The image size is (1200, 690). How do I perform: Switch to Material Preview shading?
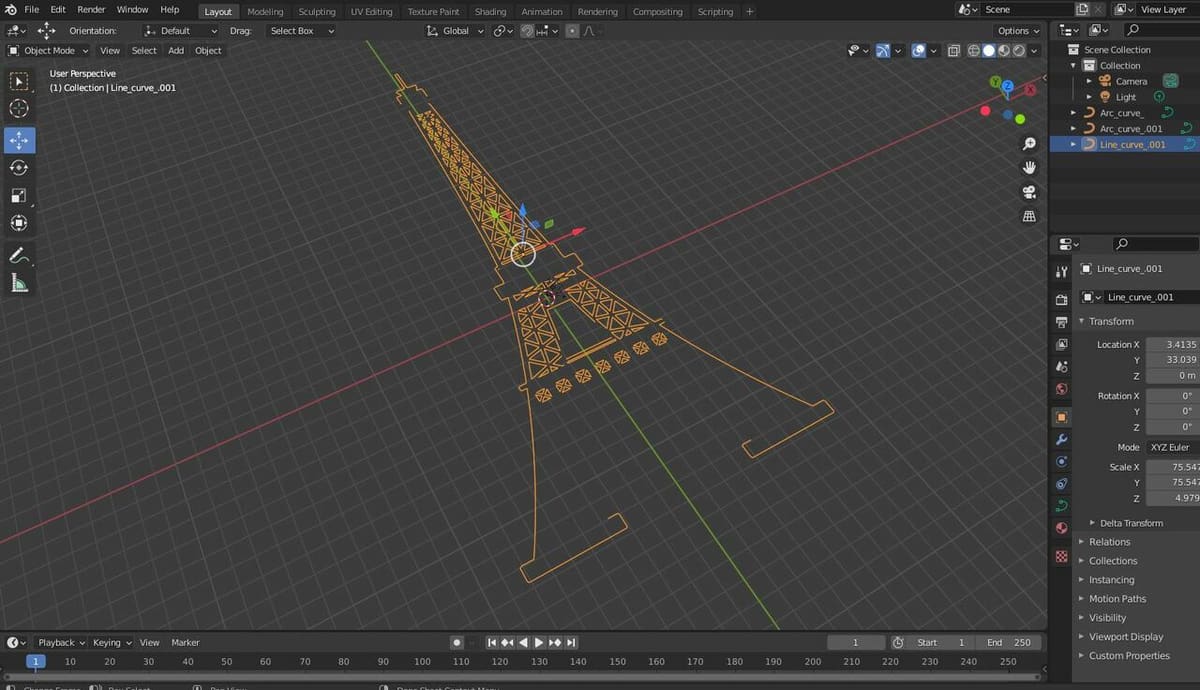click(x=1004, y=51)
